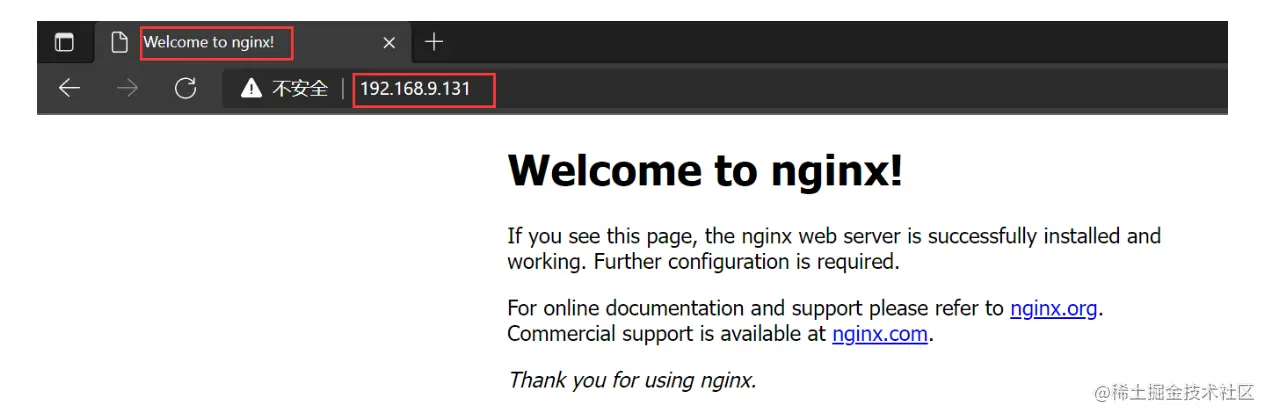Go back with the left arrow
The height and width of the screenshot is (417, 1269).
pos(69,89)
